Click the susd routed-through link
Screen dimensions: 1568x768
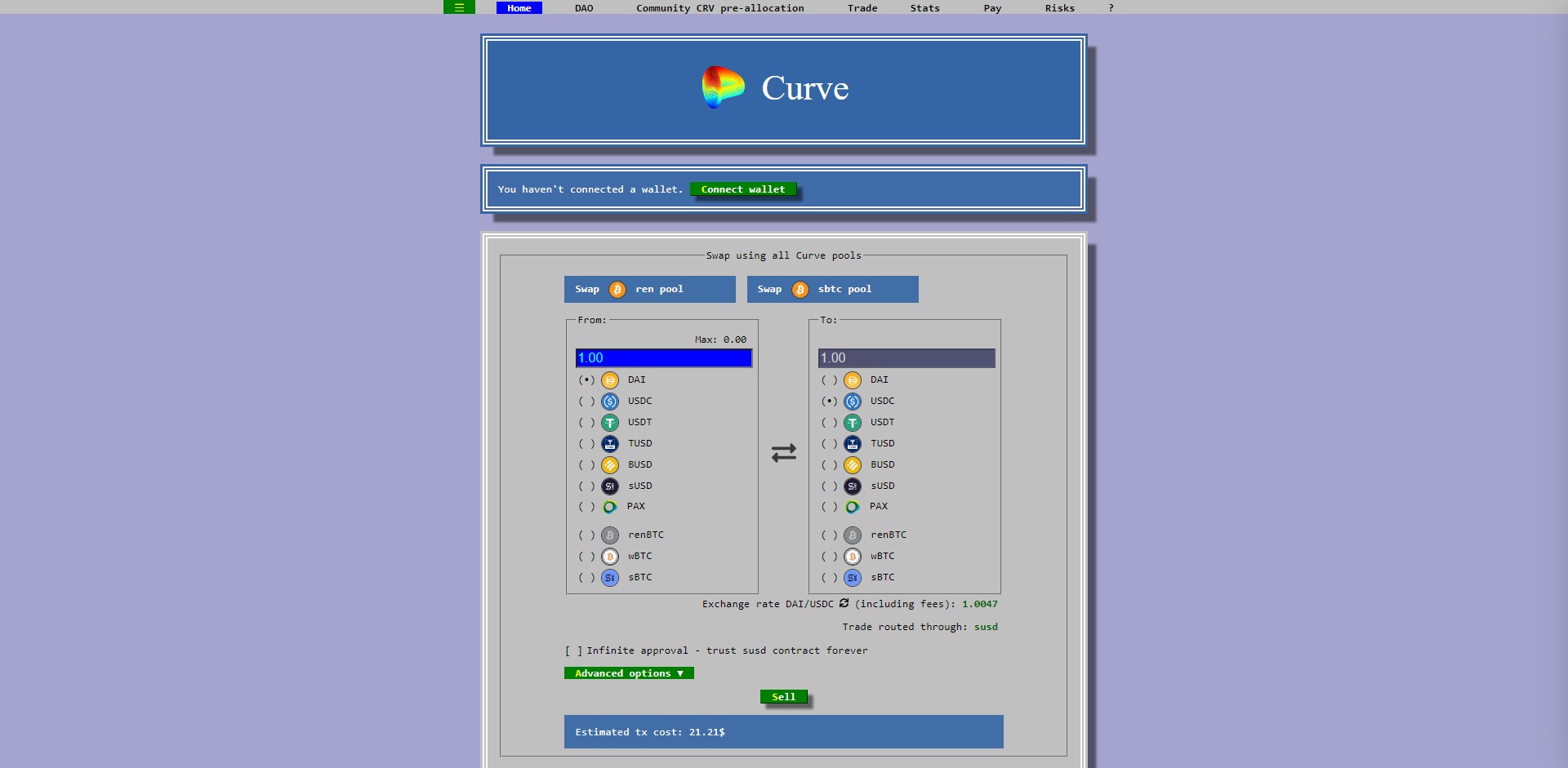coord(986,627)
